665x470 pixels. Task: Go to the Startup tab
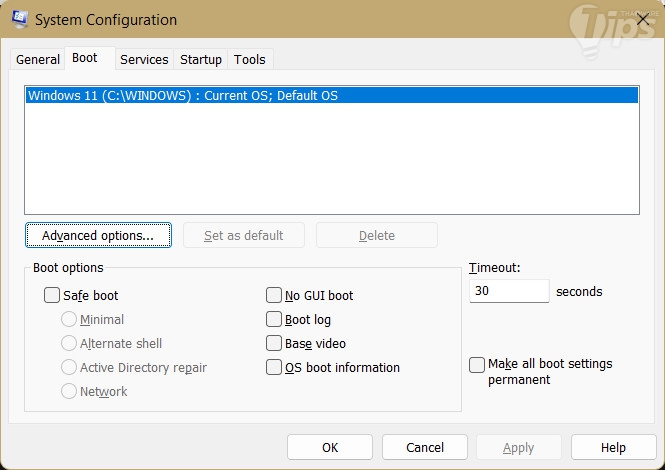201,59
